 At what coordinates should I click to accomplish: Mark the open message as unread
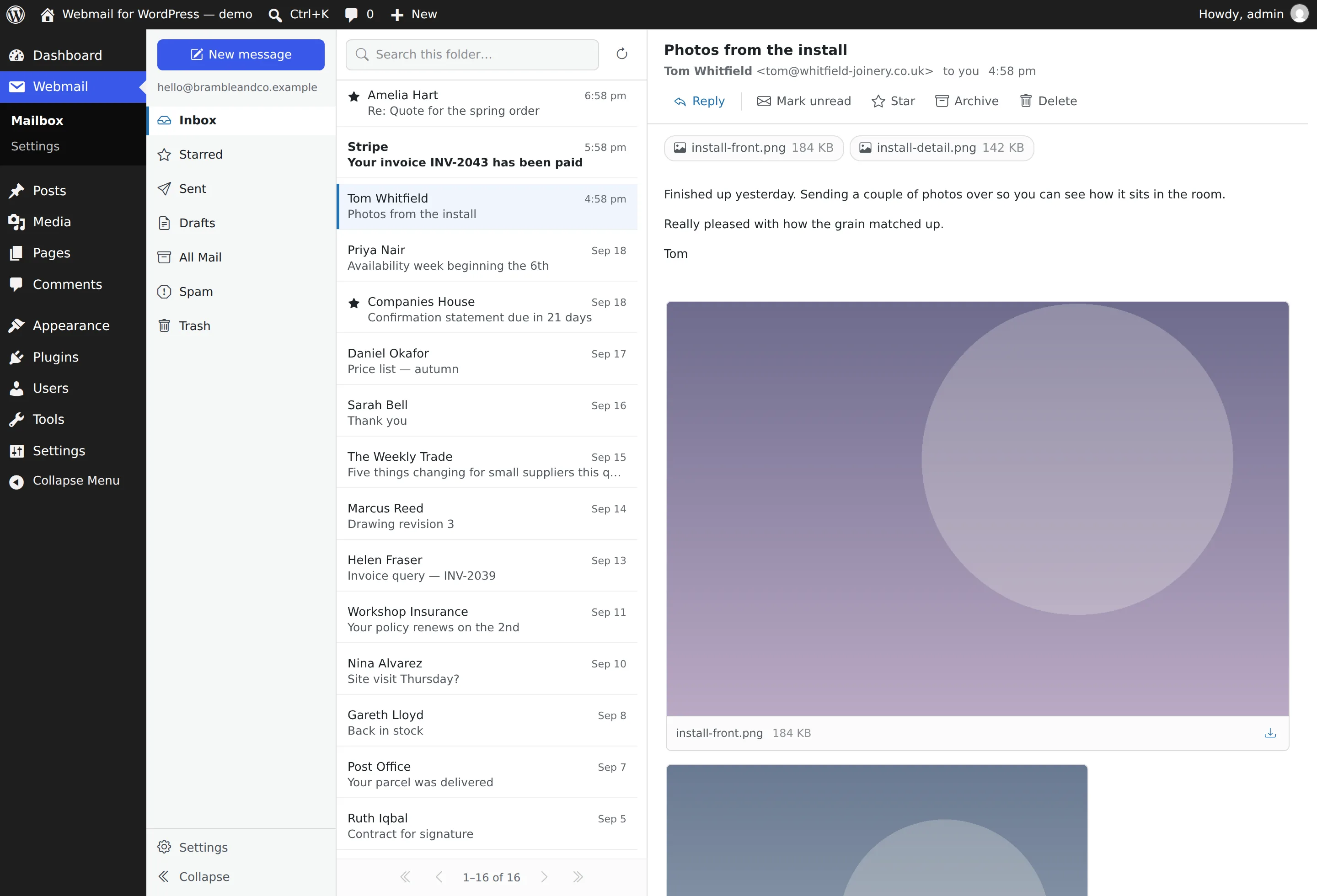[x=804, y=101]
